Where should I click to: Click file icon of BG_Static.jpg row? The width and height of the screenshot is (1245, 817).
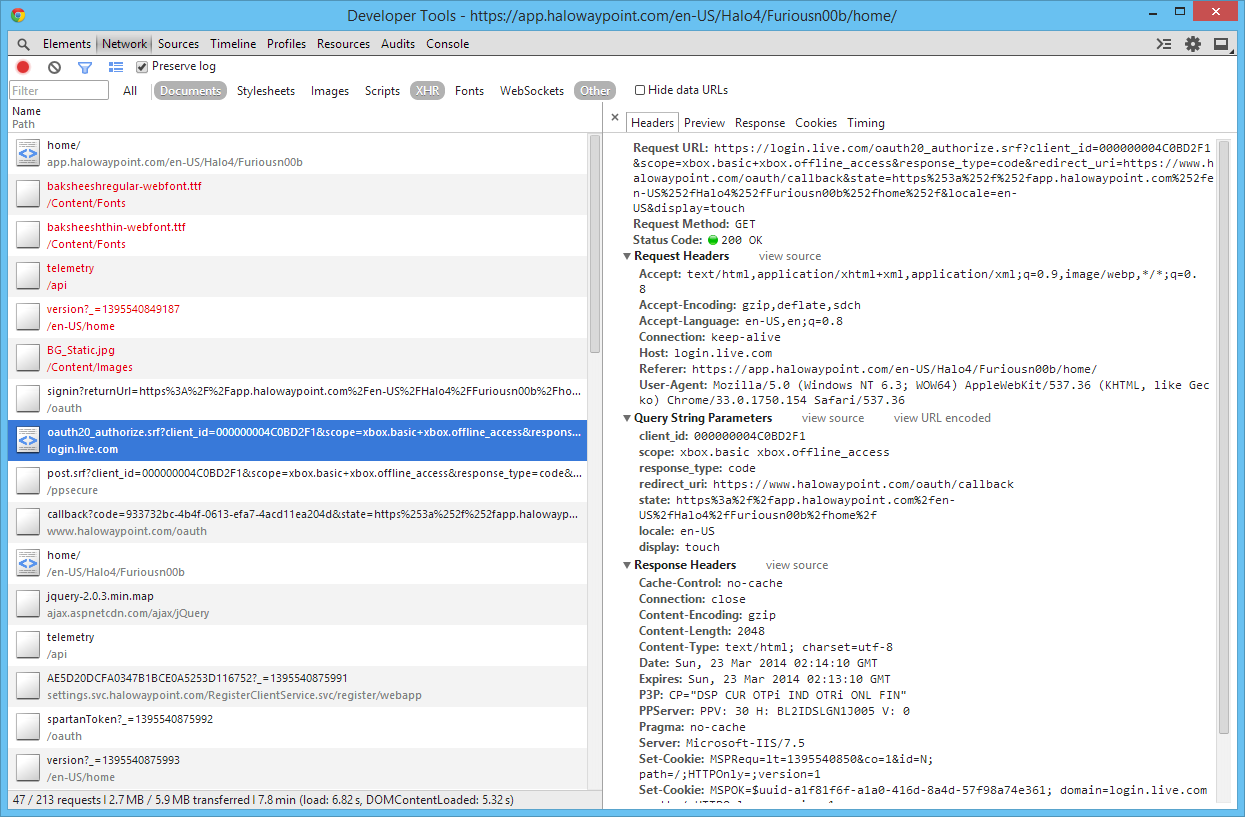28,358
